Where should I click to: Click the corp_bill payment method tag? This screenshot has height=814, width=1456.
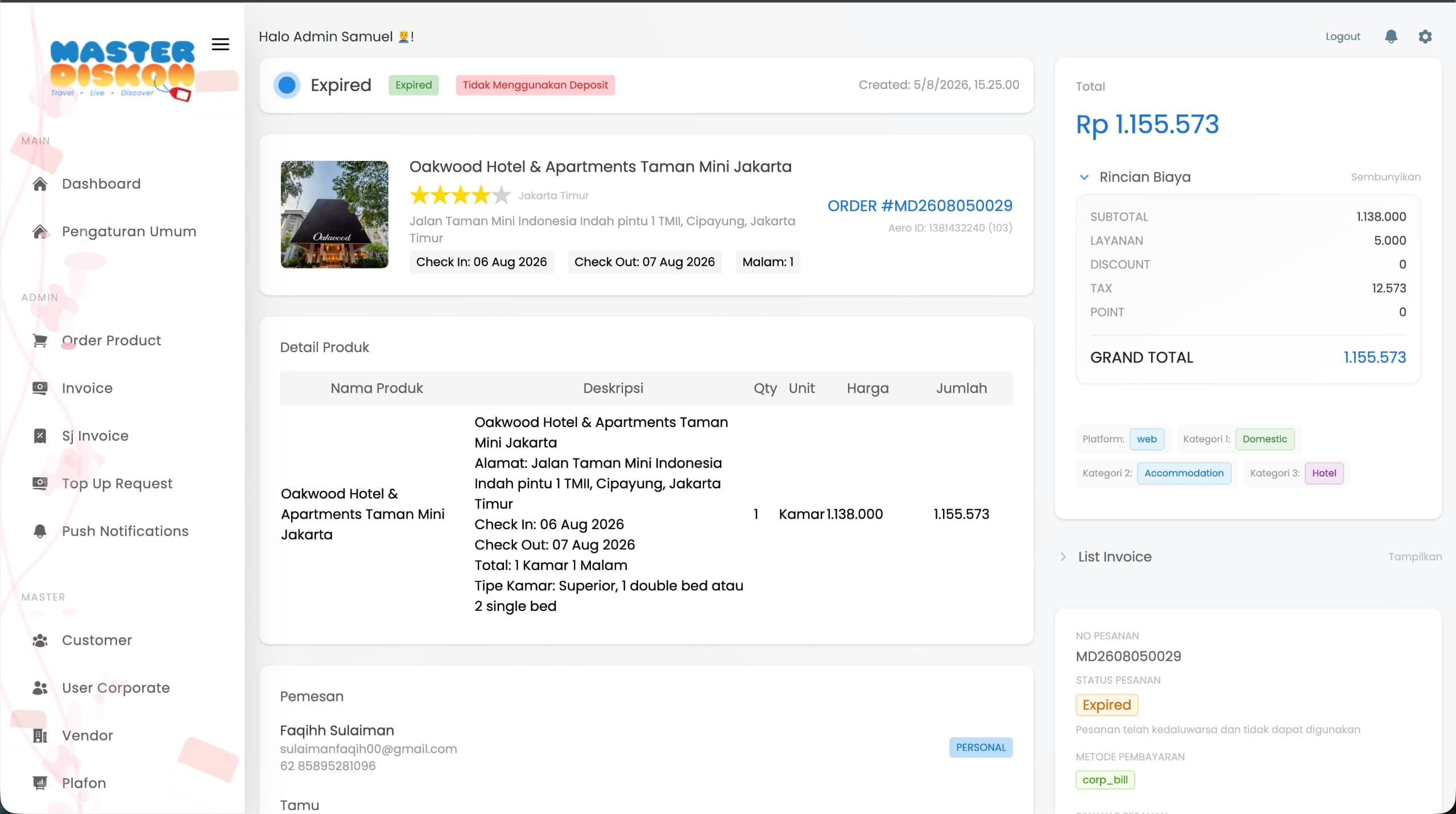pos(1105,780)
